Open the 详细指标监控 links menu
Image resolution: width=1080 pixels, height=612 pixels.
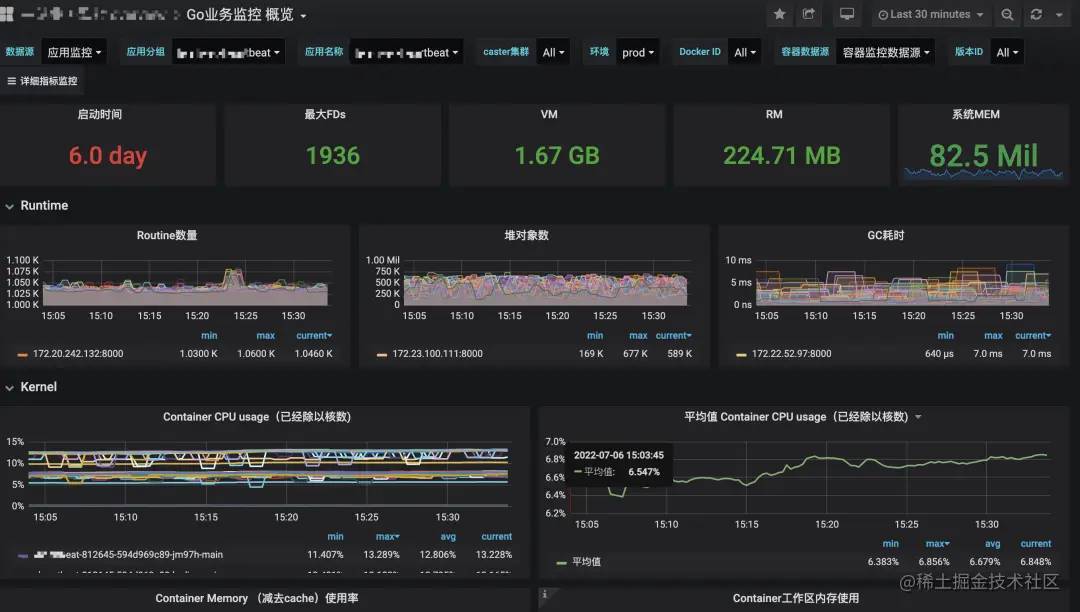pyautogui.click(x=43, y=81)
